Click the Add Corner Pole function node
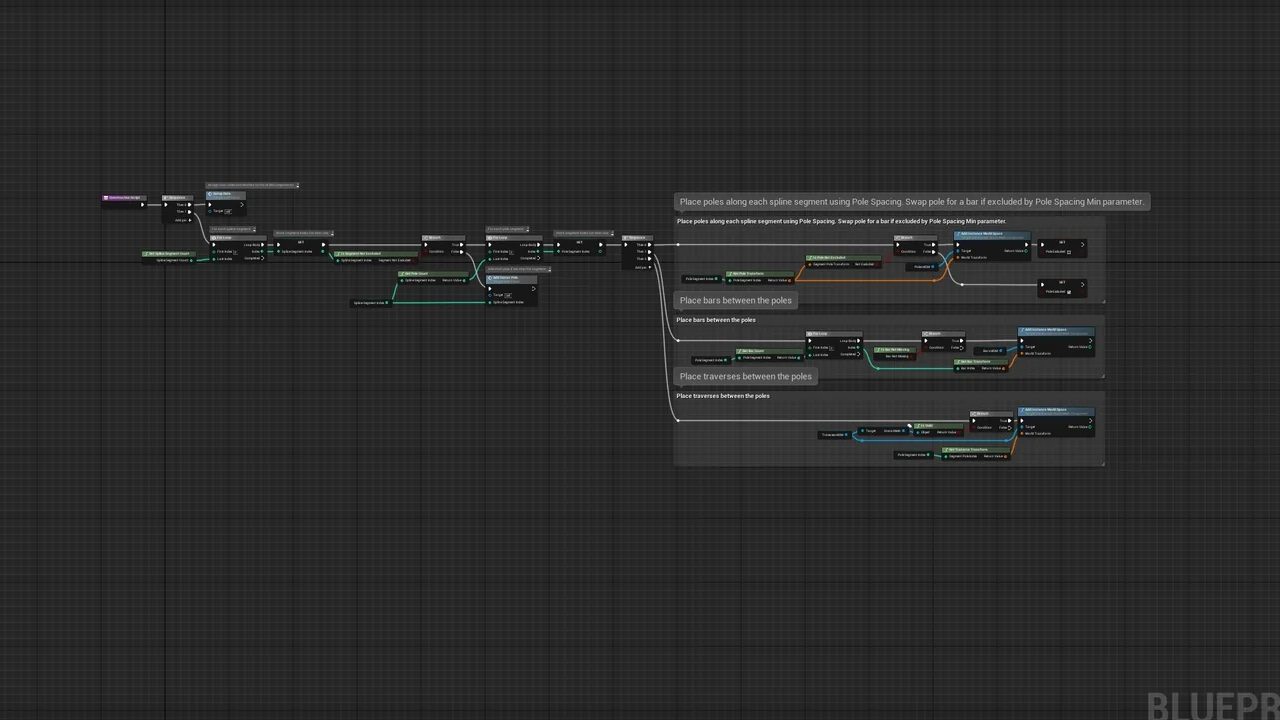Image resolution: width=1280 pixels, height=720 pixels. 503,278
